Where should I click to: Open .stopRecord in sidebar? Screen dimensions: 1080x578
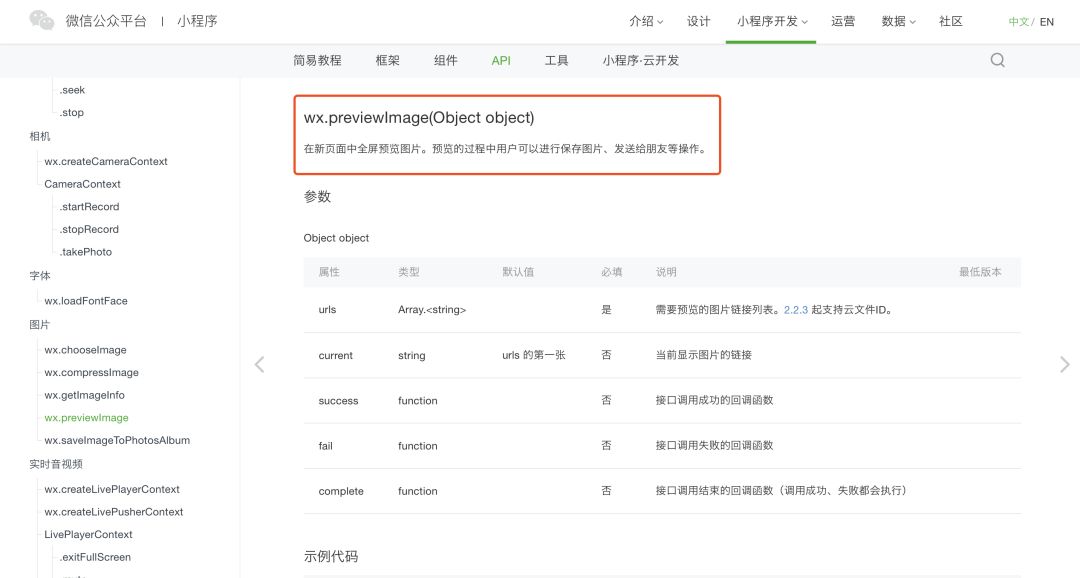pos(89,229)
